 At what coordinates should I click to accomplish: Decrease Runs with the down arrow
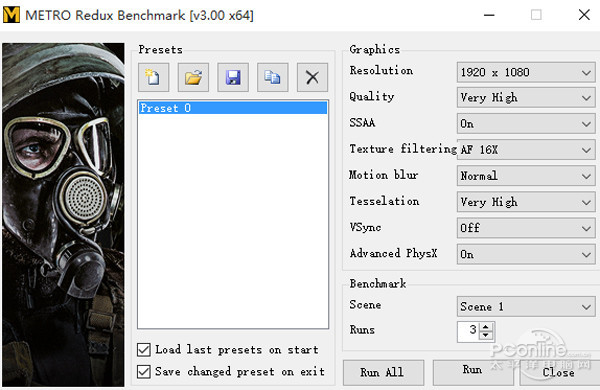(x=486, y=335)
